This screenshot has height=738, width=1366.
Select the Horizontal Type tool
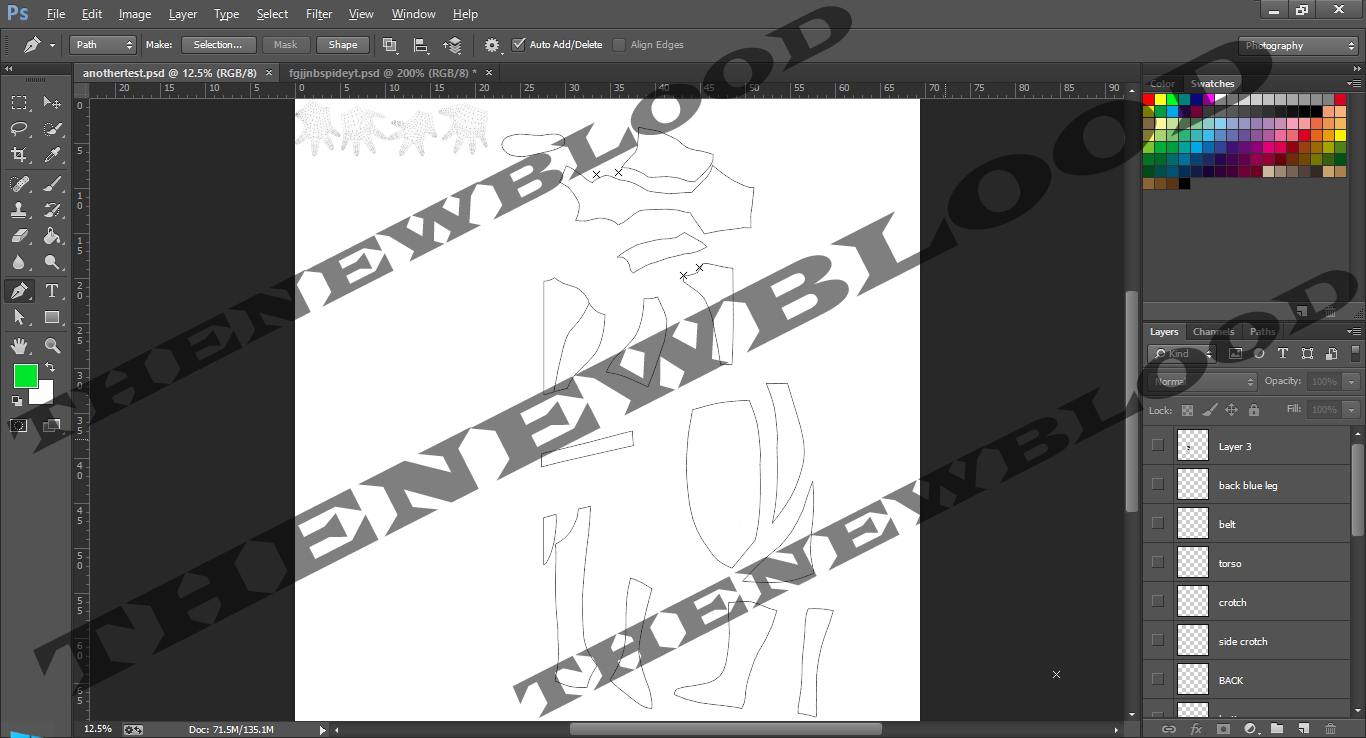point(52,291)
